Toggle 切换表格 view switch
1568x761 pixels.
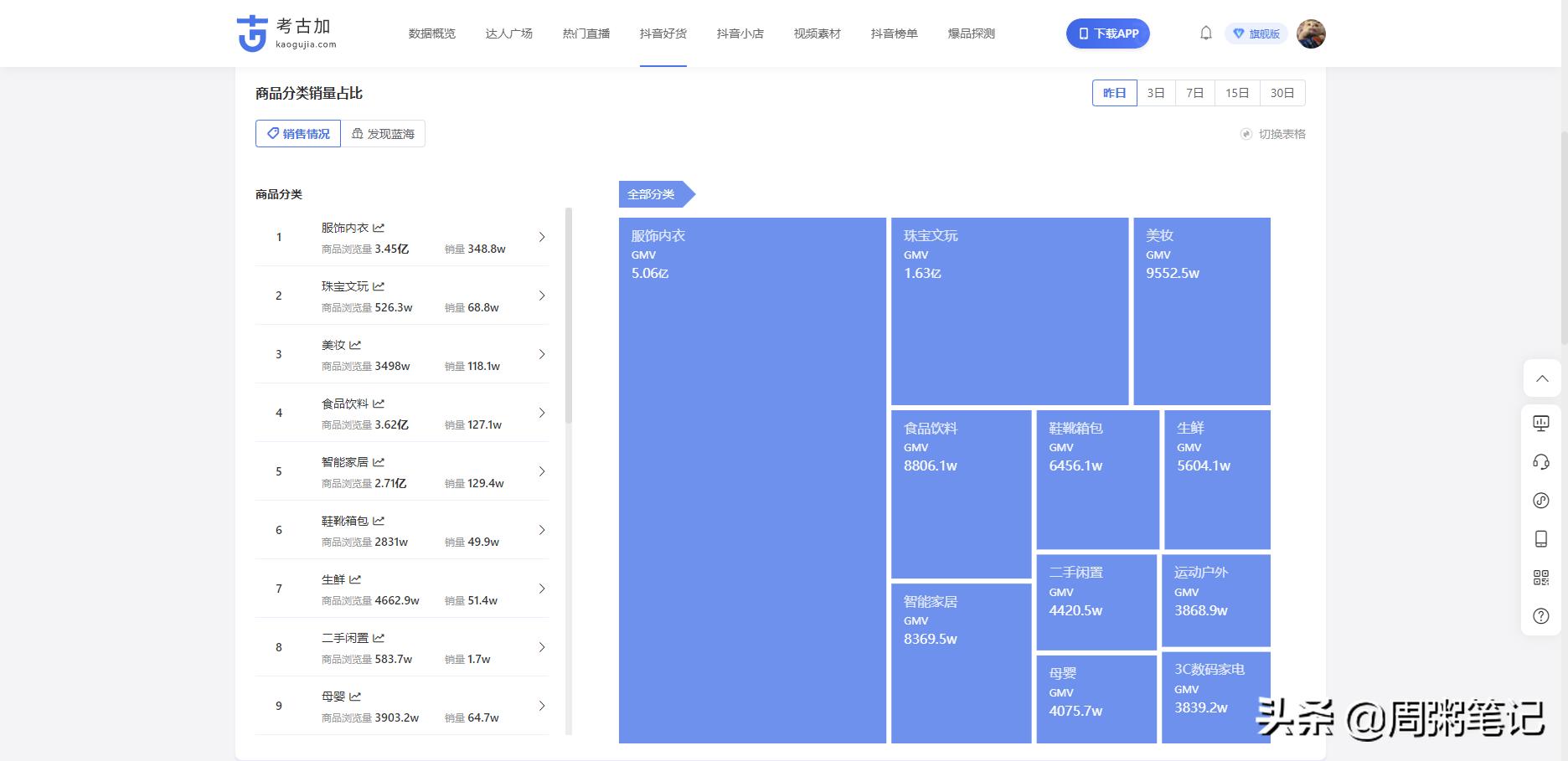coord(1272,134)
